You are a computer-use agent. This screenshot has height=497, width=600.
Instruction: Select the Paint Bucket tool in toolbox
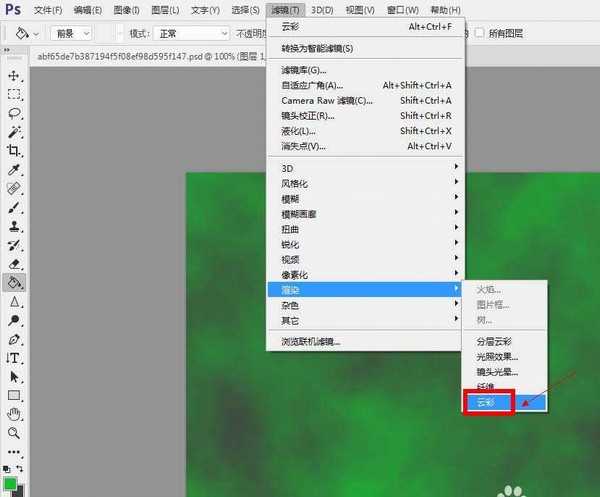pyautogui.click(x=14, y=283)
